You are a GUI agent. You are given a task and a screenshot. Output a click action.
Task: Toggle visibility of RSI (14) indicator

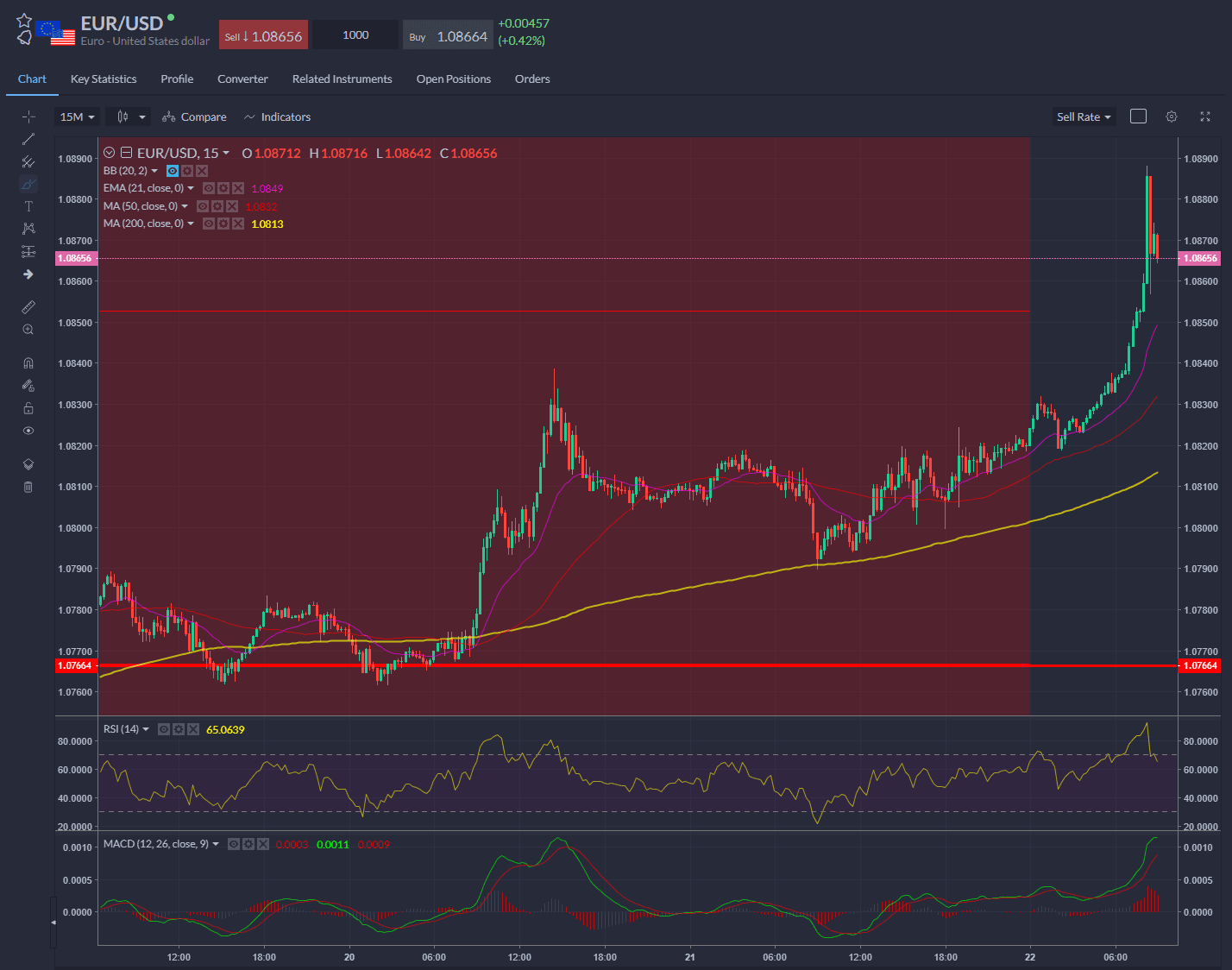164,729
